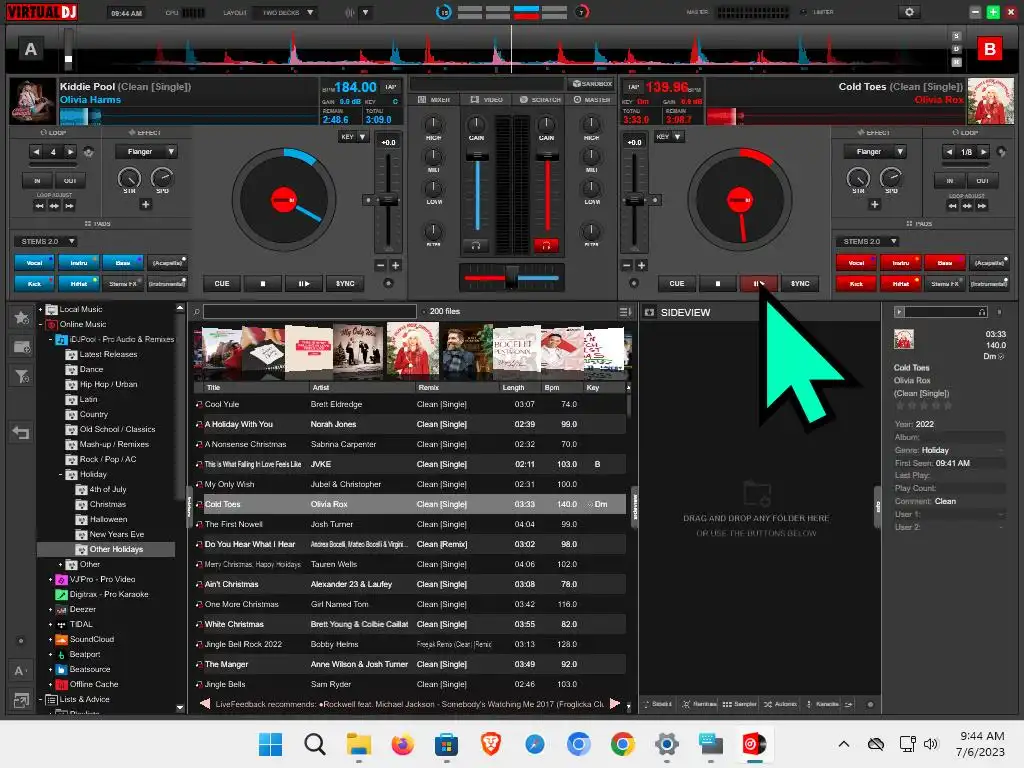The image size is (1024, 768).
Task: Click browser options icon next to 200 files
Action: point(624,312)
